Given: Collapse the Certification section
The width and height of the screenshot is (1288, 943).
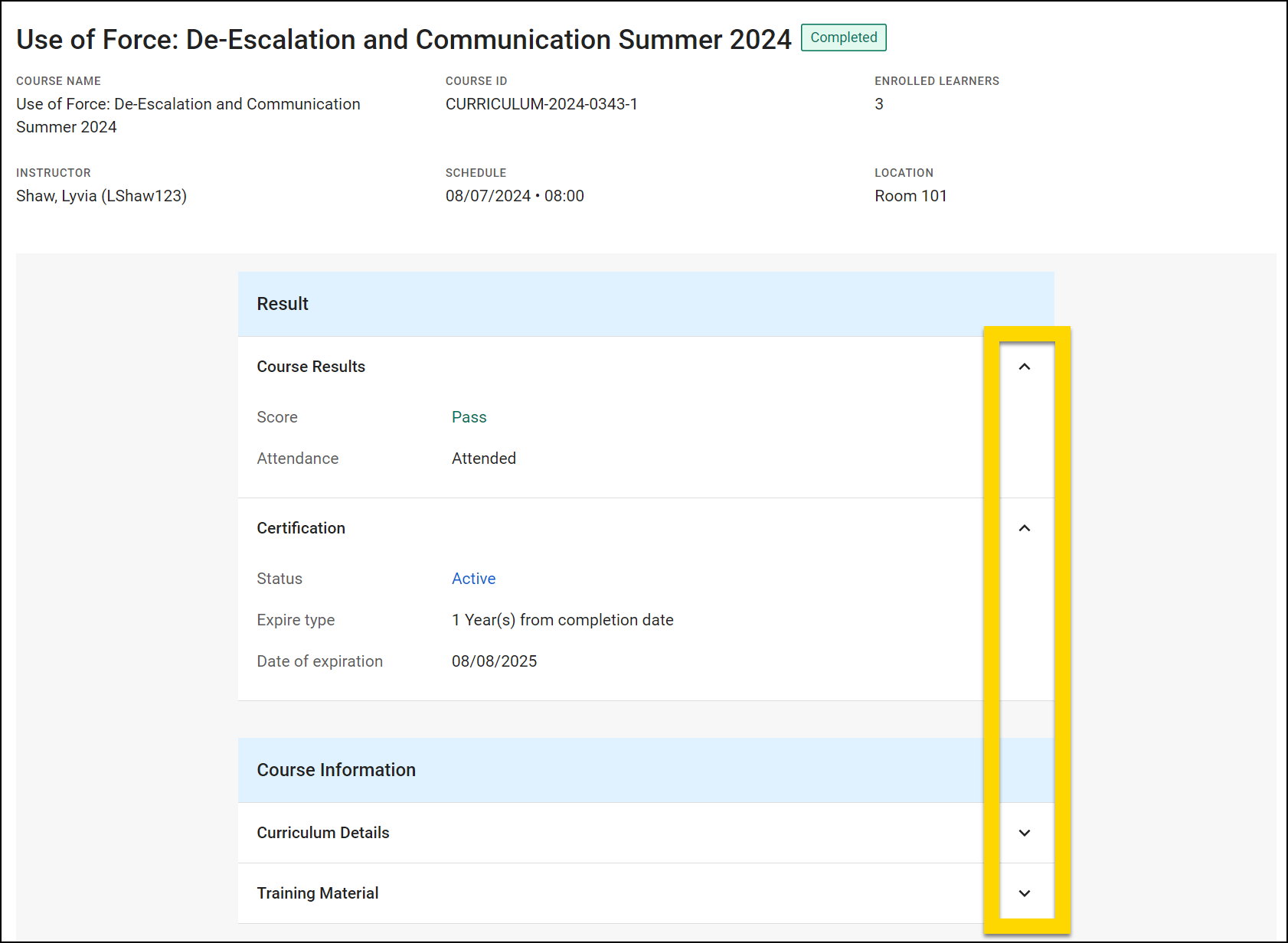Looking at the screenshot, I should coord(1025,527).
